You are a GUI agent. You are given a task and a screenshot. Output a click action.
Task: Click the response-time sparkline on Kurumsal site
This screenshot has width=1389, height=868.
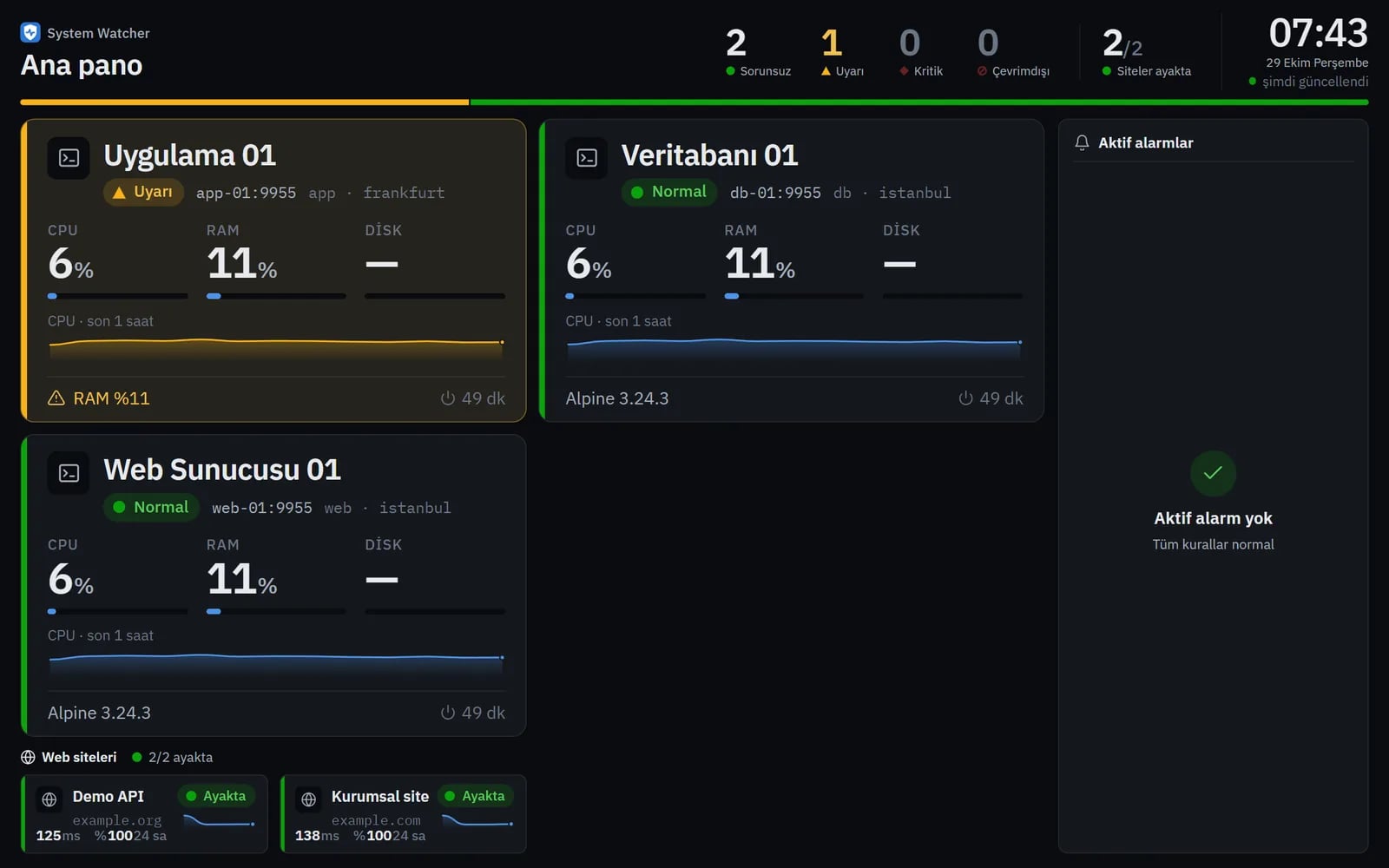pos(477,820)
